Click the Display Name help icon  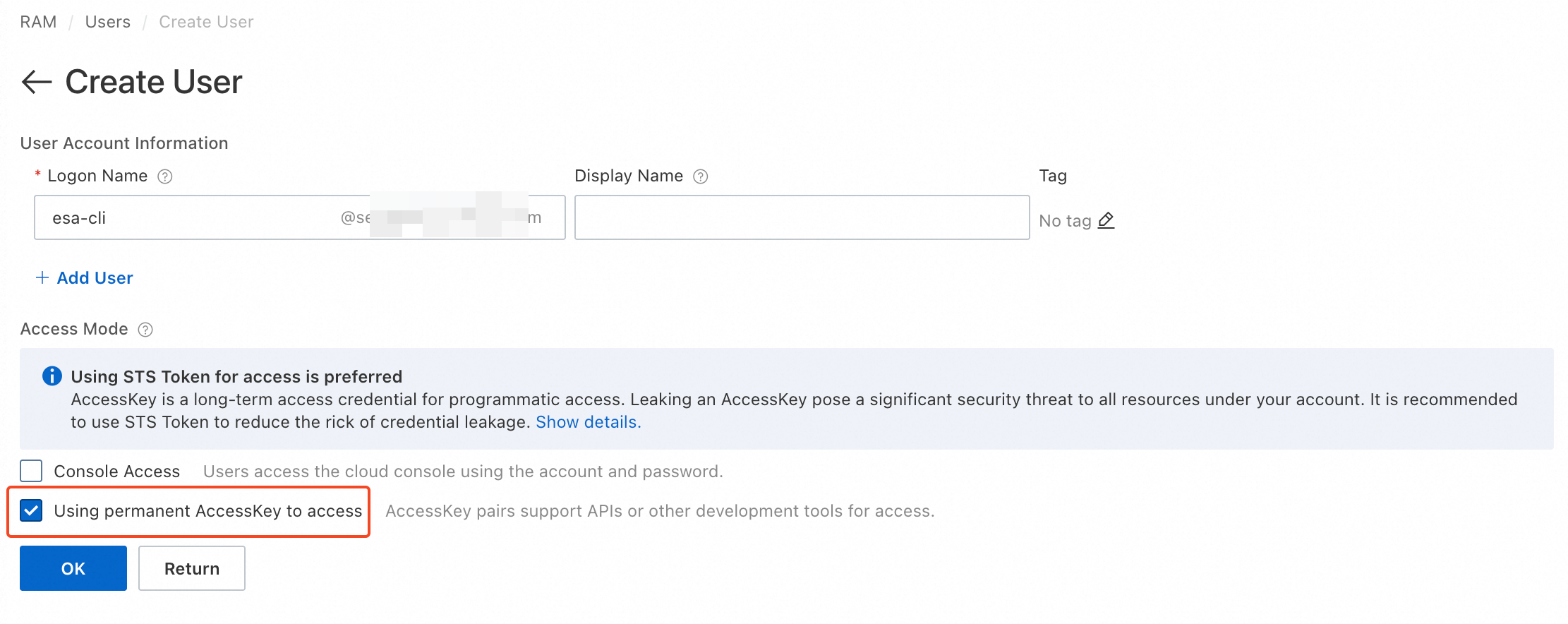pyautogui.click(x=701, y=176)
